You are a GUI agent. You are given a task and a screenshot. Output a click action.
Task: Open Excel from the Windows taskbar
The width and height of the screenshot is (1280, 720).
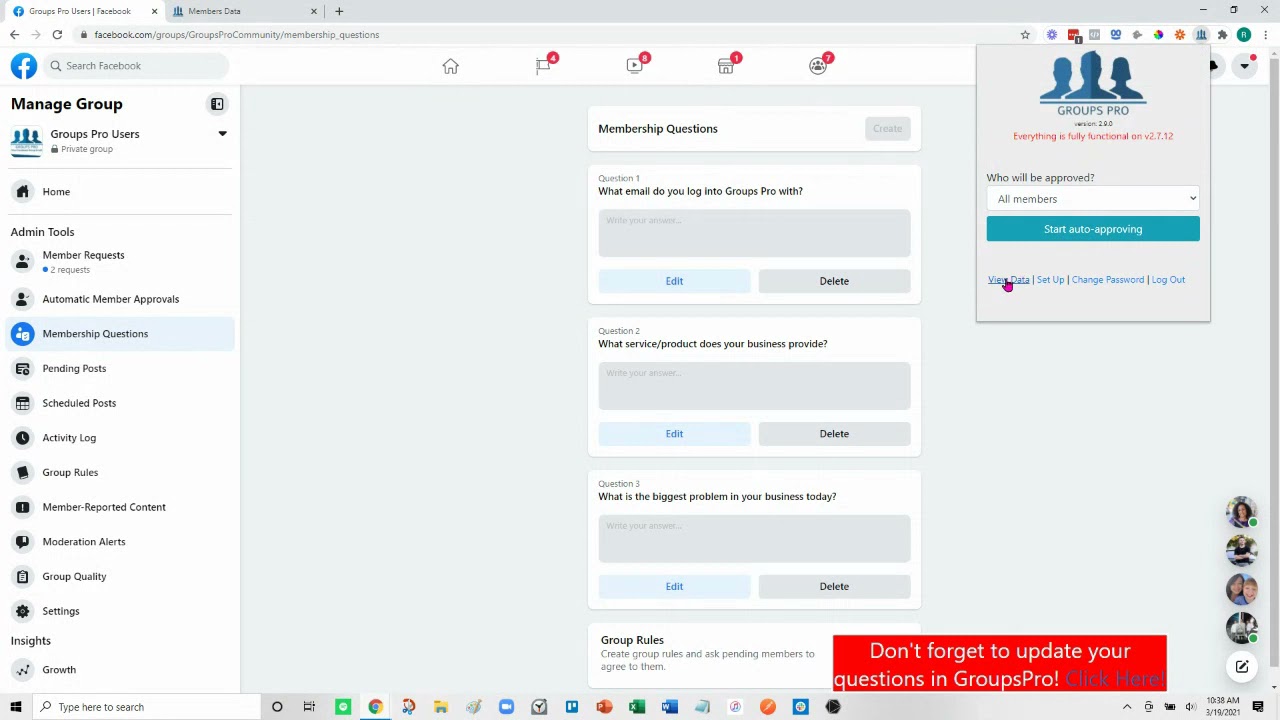[637, 707]
